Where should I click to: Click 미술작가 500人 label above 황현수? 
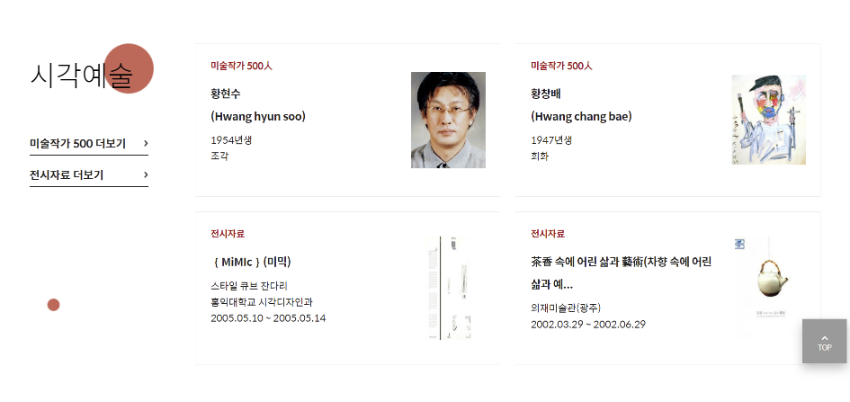pos(241,66)
